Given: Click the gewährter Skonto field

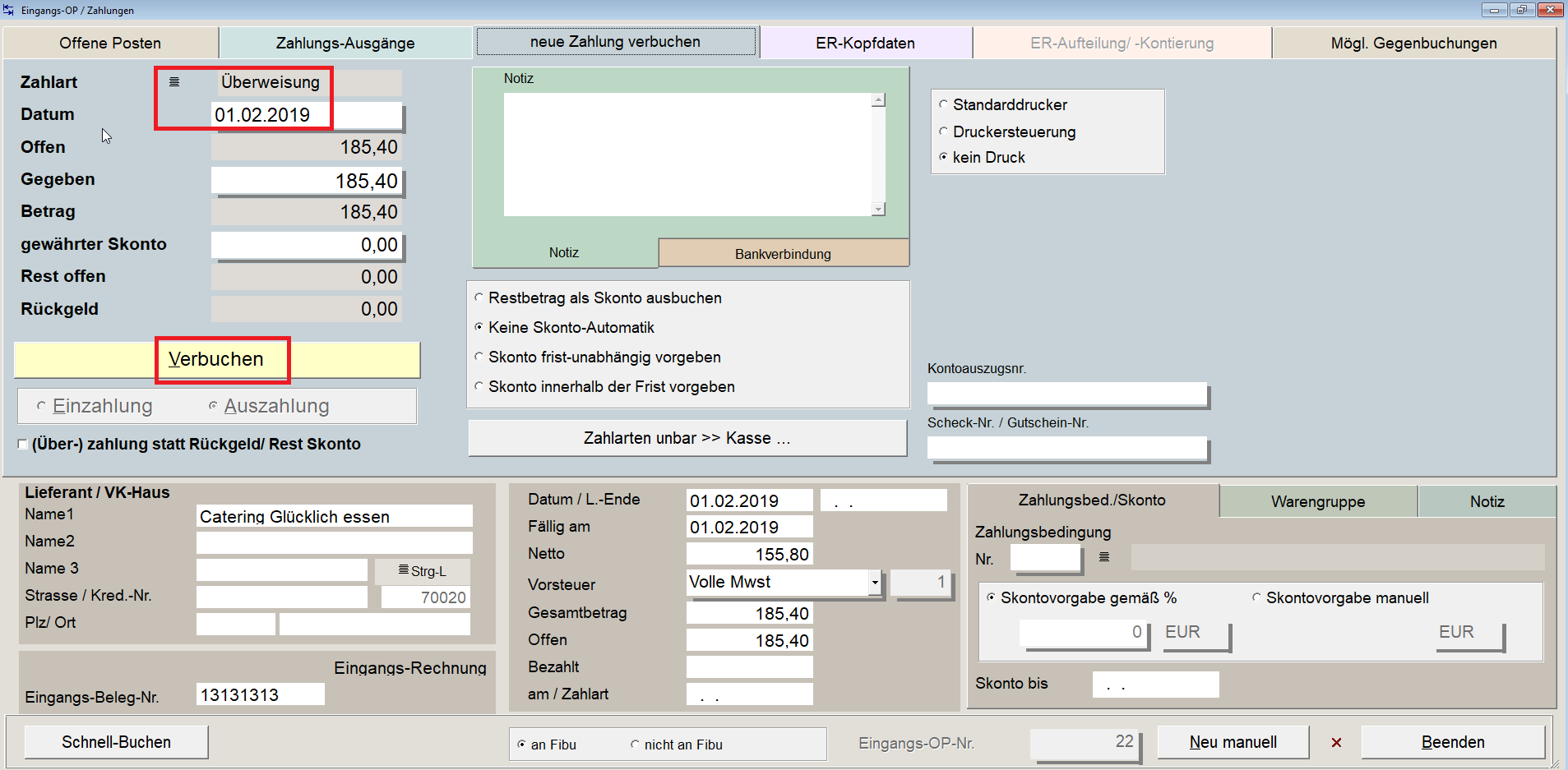Looking at the screenshot, I should [x=307, y=245].
